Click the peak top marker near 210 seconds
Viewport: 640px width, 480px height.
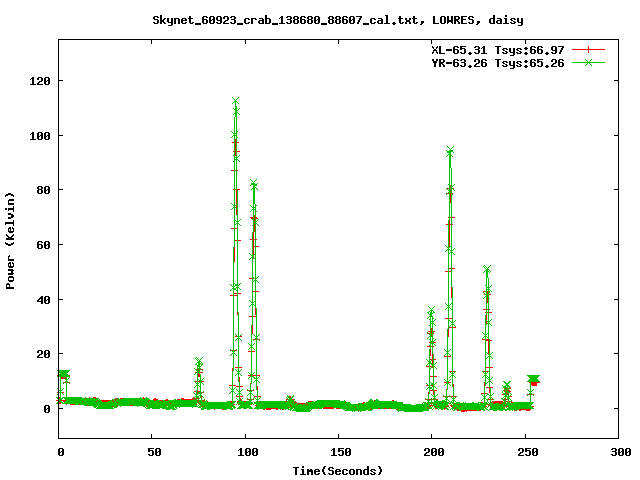[450, 150]
